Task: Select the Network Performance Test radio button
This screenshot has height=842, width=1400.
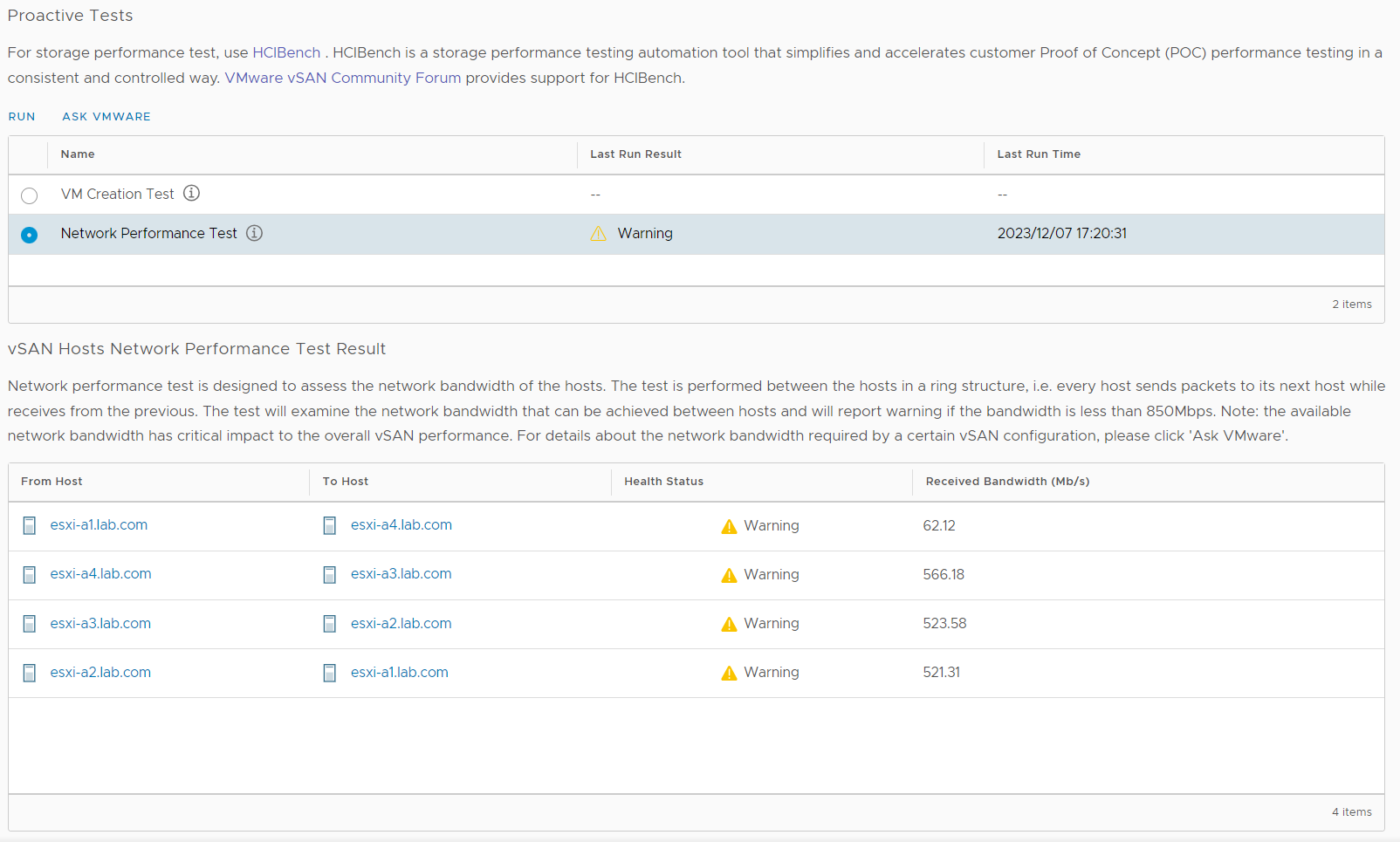Action: point(30,235)
